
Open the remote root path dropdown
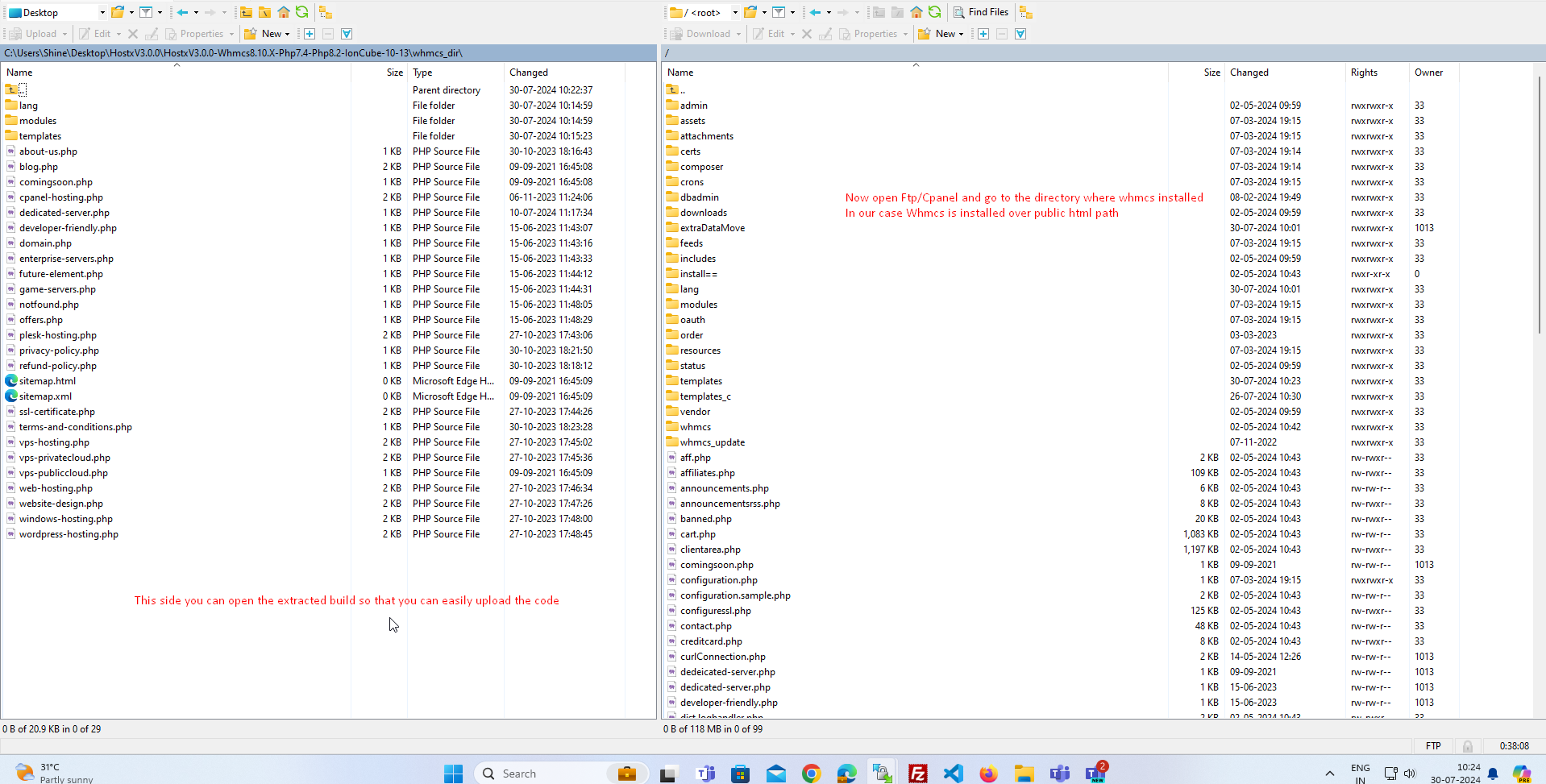[735, 12]
